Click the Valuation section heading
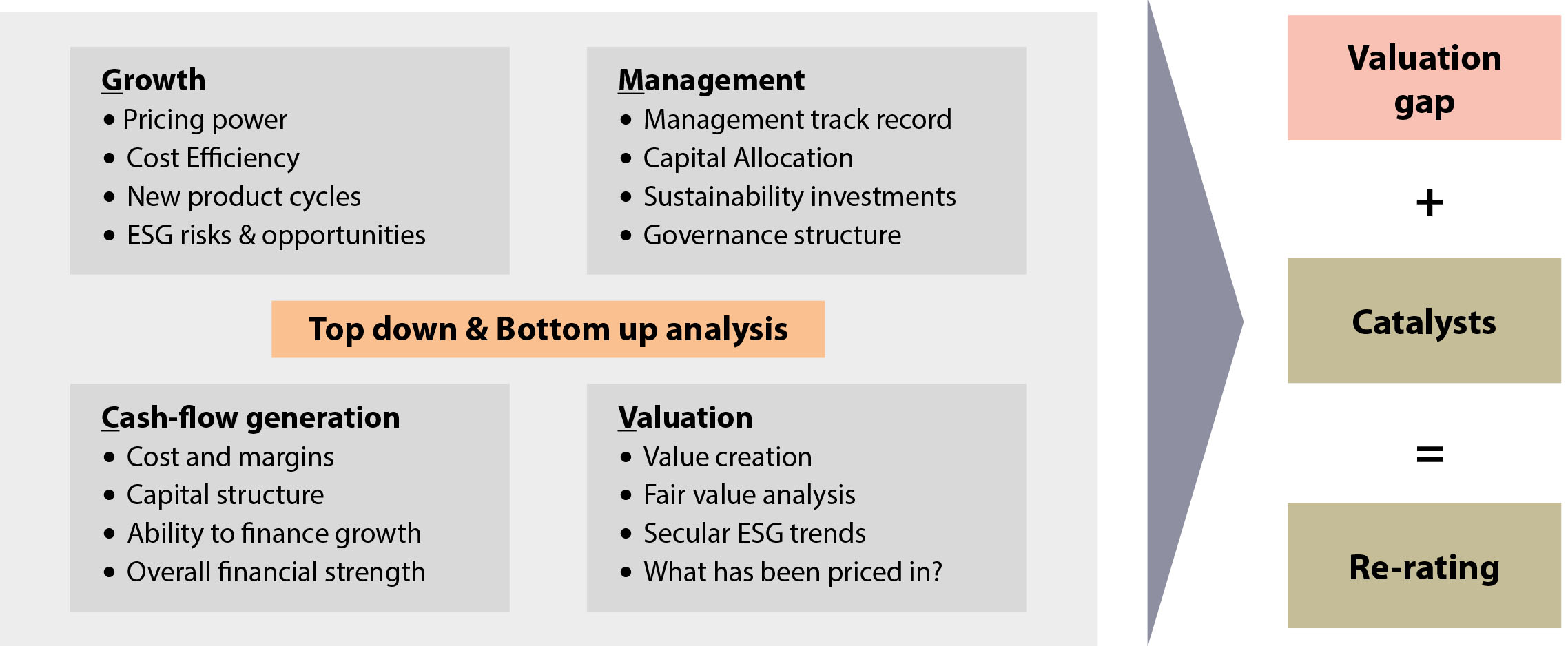1568x646 pixels. coord(685,417)
